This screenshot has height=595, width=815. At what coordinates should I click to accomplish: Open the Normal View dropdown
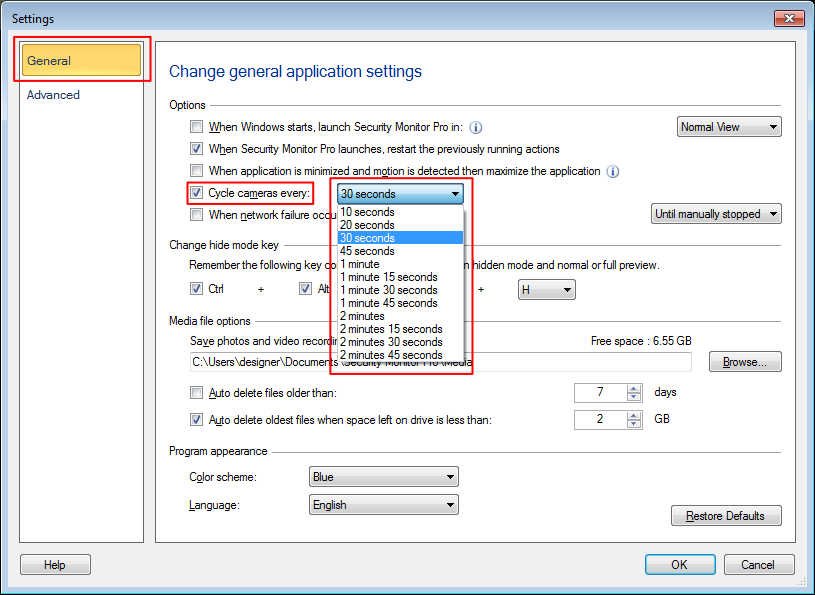(x=729, y=127)
